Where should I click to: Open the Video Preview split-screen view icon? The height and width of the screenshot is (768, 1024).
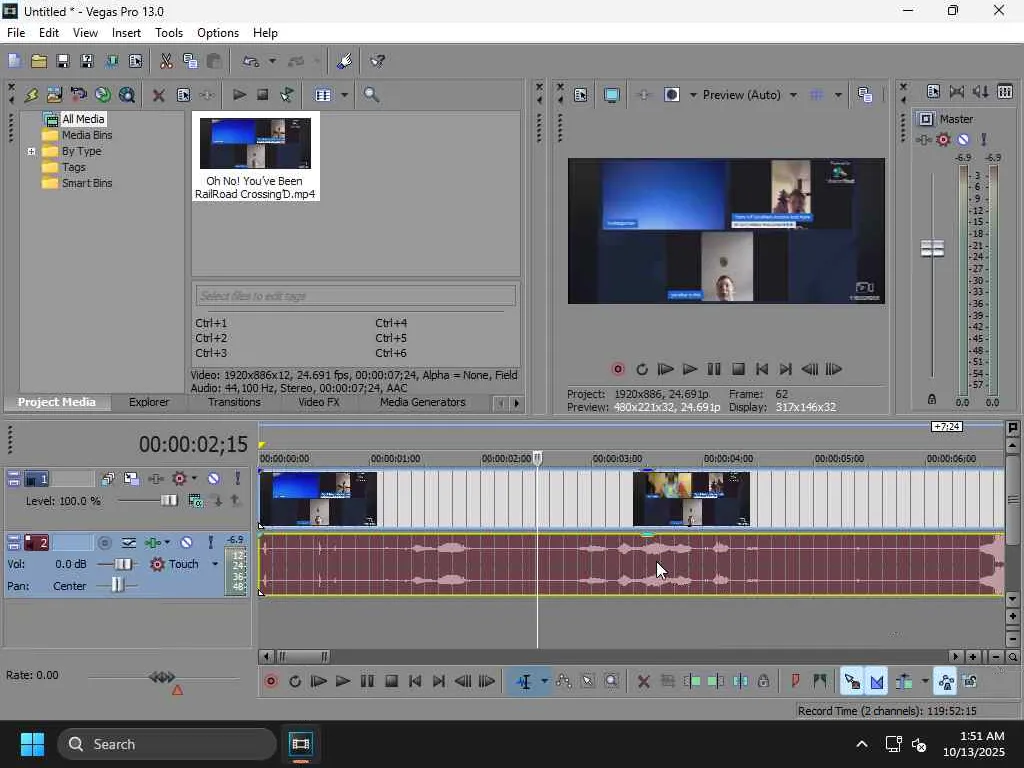coord(672,95)
